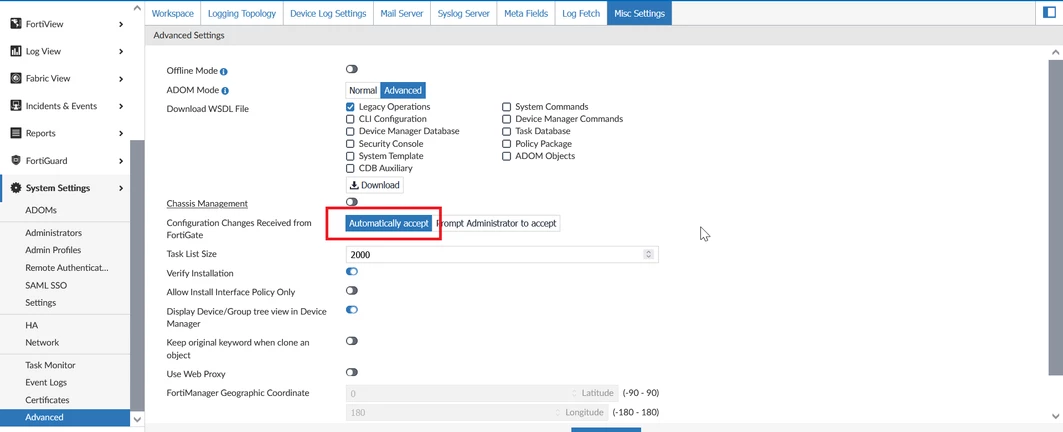Toggle Allow Install Interface Policy Only
The width and height of the screenshot is (1063, 432).
coord(351,290)
